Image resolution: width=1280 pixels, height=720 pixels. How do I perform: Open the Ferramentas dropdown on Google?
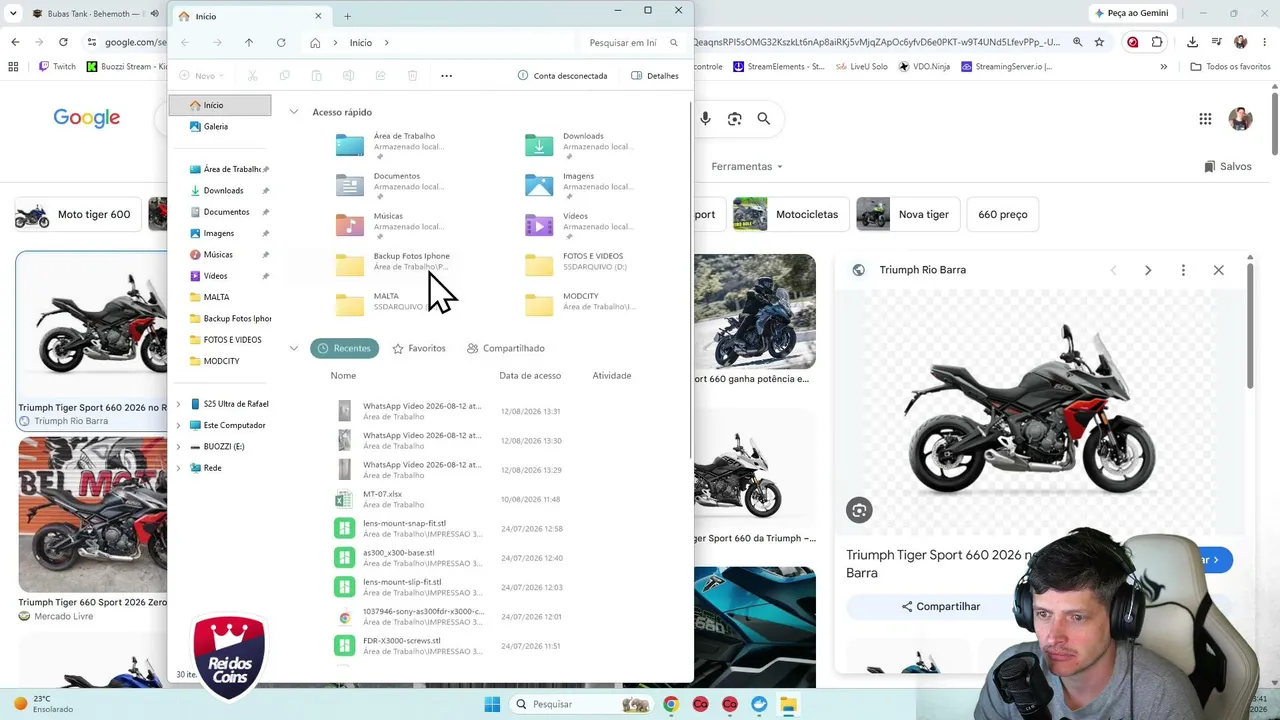(x=747, y=166)
